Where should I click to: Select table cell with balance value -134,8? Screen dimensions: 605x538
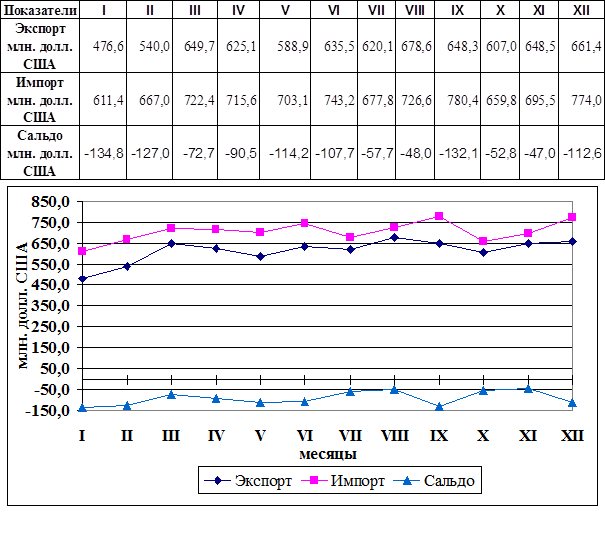102,153
